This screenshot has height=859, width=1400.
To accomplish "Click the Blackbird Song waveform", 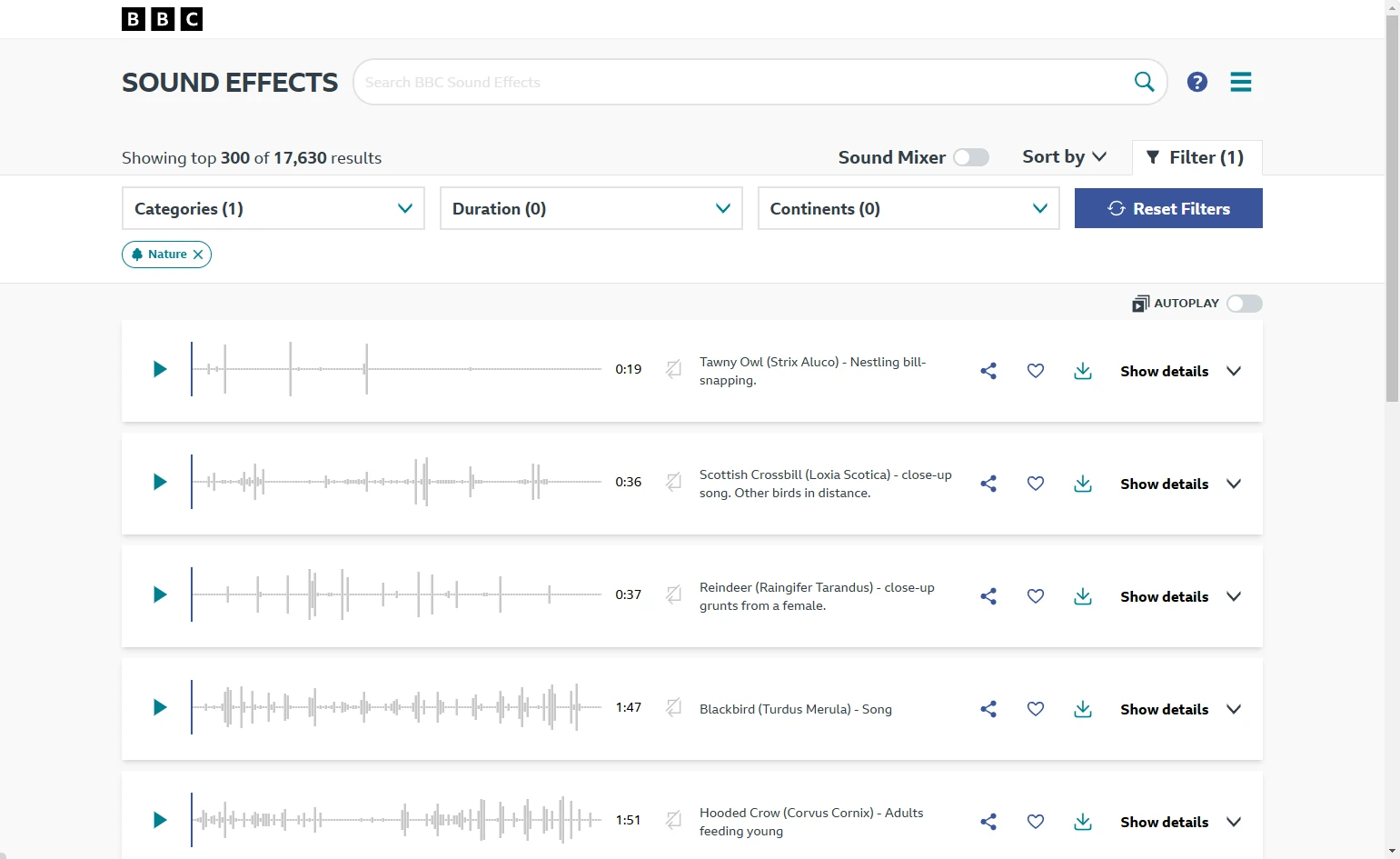I will [x=396, y=707].
